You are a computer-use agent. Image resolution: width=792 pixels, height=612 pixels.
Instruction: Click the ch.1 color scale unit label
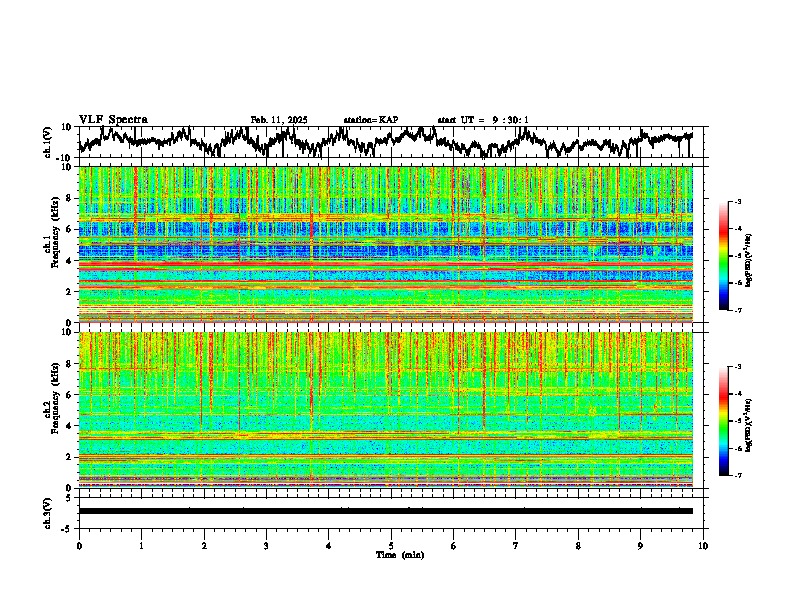(749, 260)
